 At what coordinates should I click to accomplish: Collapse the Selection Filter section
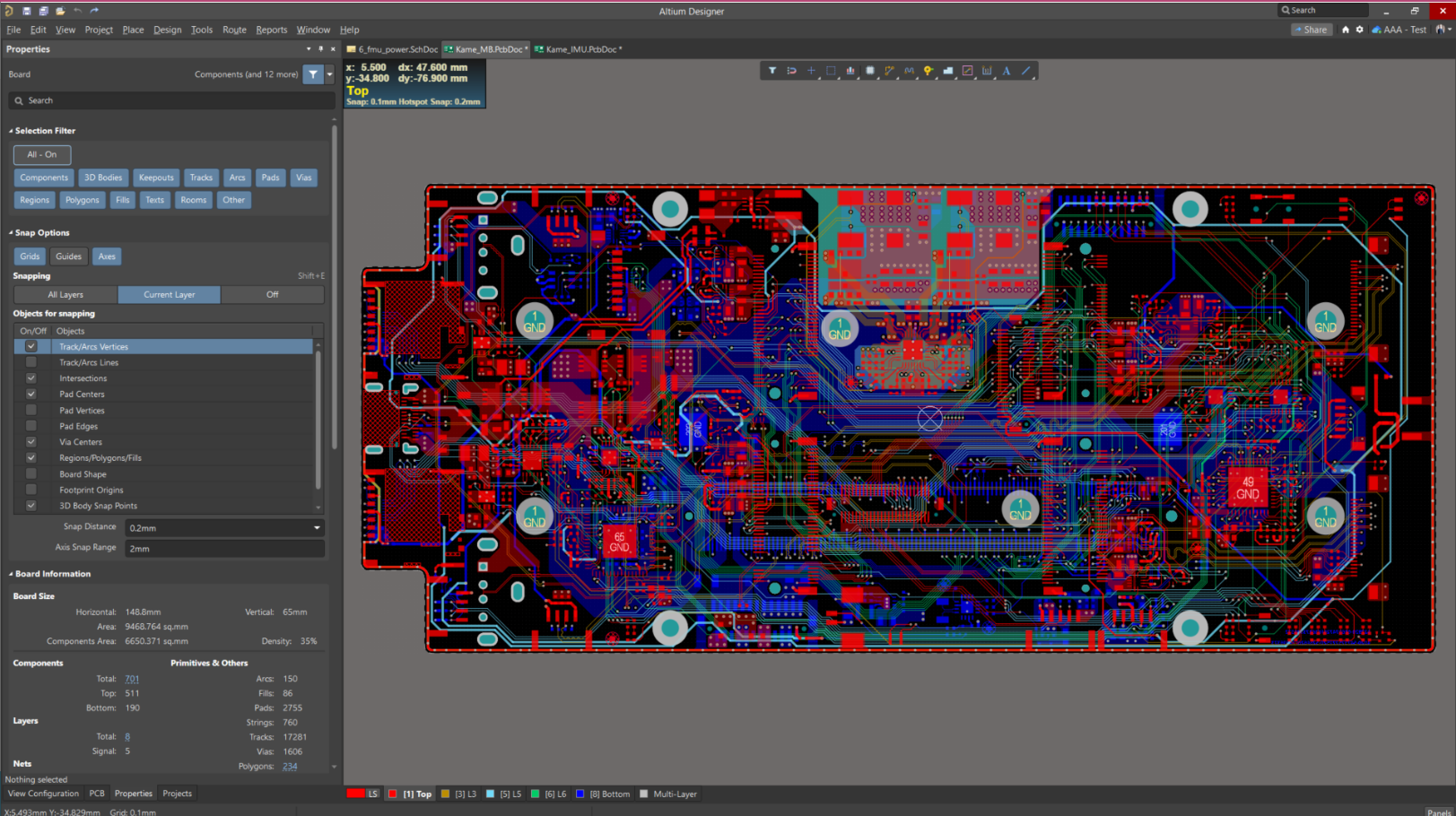tap(11, 130)
